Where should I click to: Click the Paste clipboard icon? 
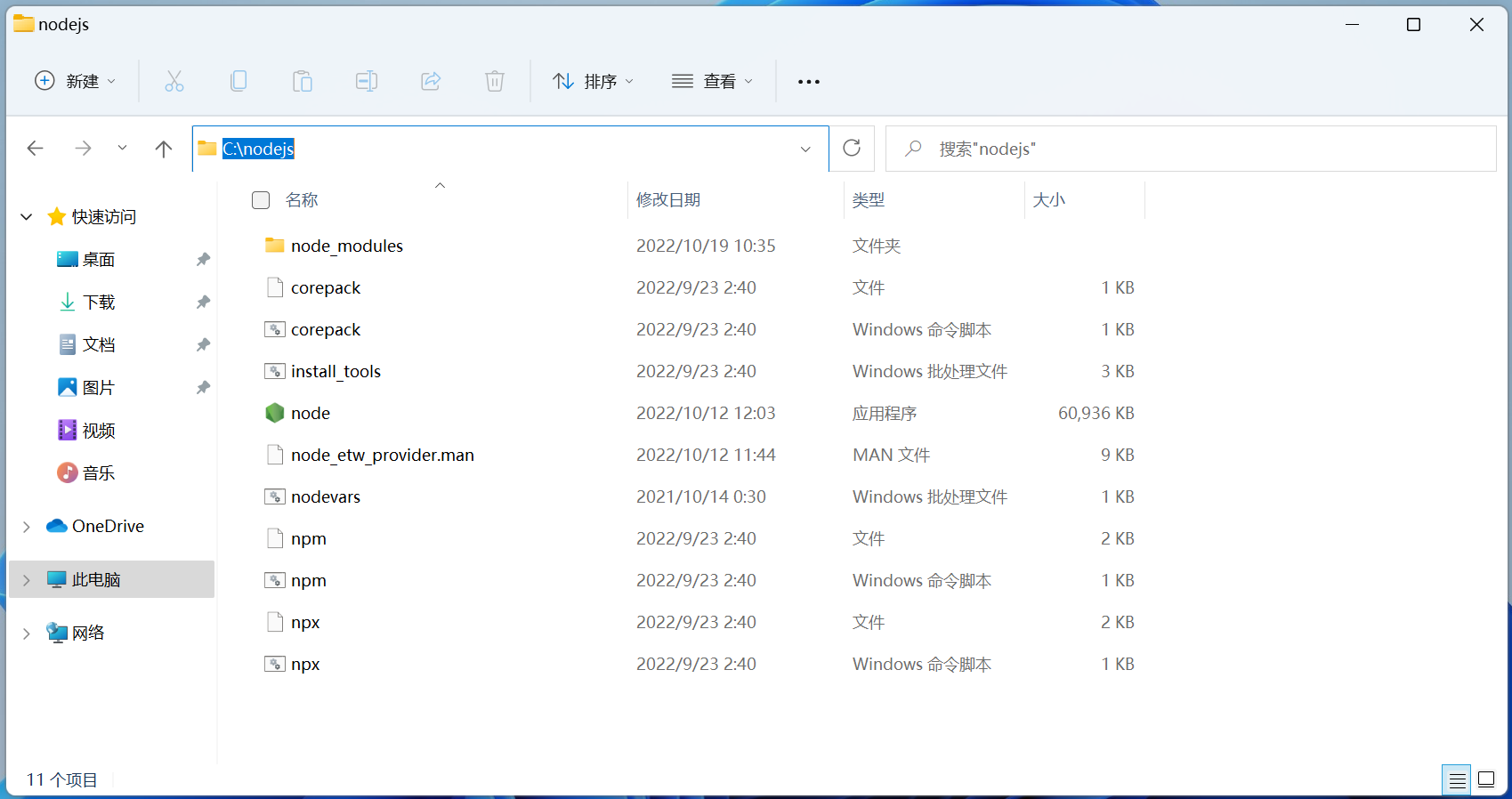tap(303, 82)
